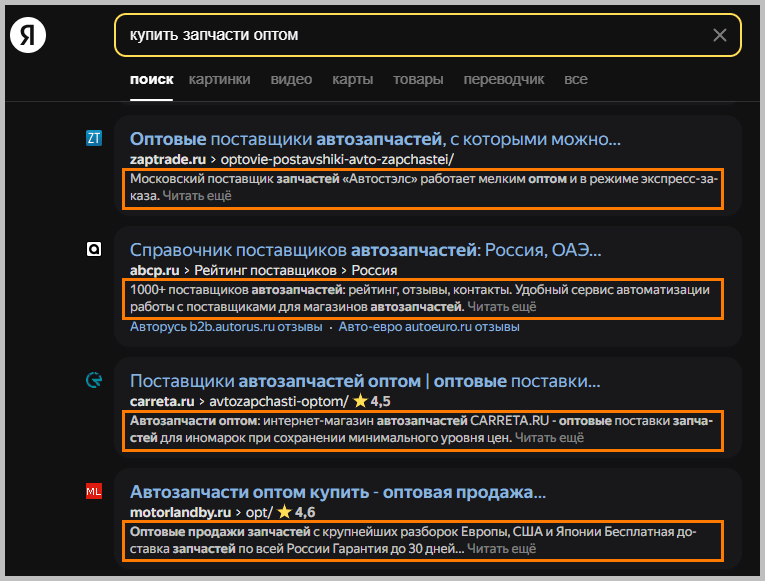The height and width of the screenshot is (581, 765).
Task: Click the snippet text 'интернет-магазин автозапчастей CARRETA.RU'
Action: click(x=406, y=421)
